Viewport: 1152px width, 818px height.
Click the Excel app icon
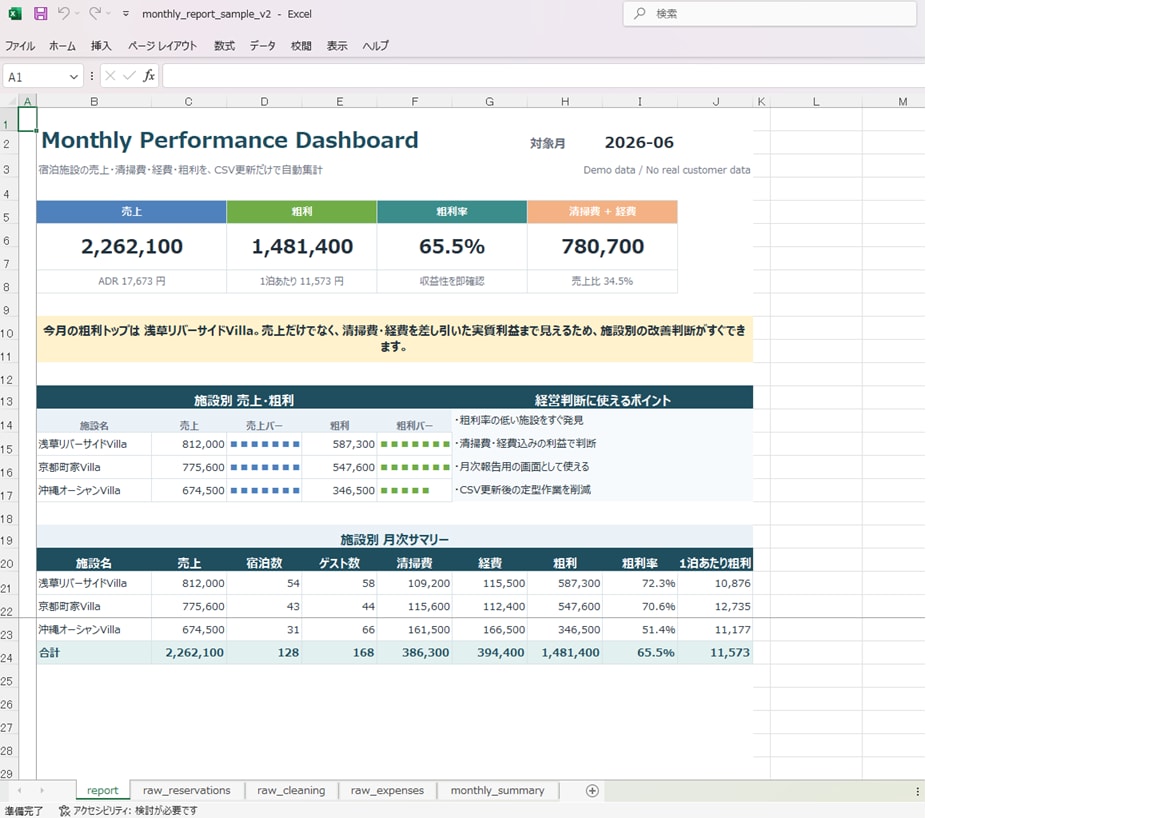click(15, 13)
